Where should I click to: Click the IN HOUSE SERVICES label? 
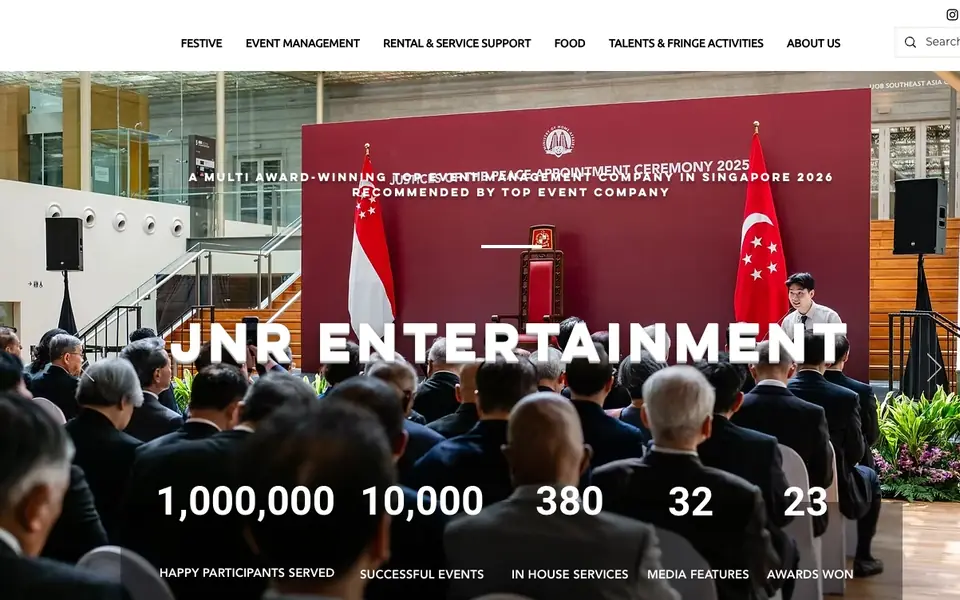click(x=569, y=574)
